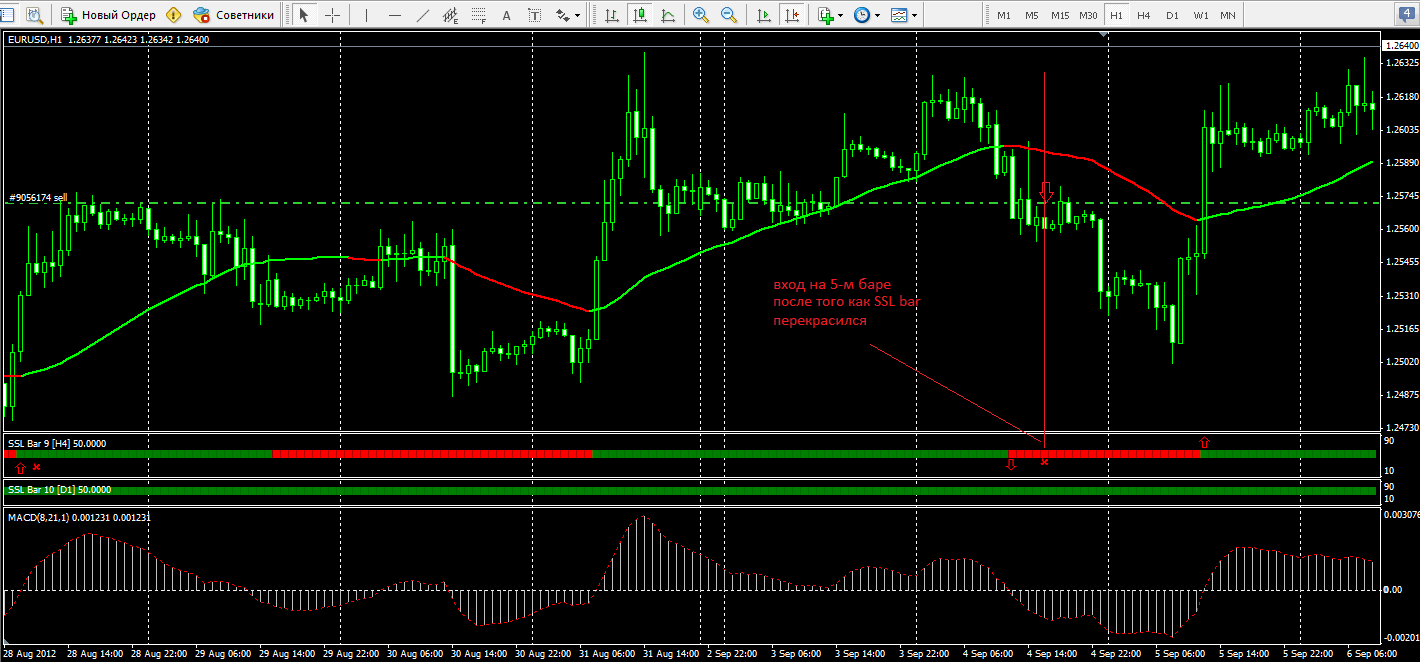Select the Fibonacci retracement tool
This screenshot has width=1420, height=662.
[x=479, y=15]
